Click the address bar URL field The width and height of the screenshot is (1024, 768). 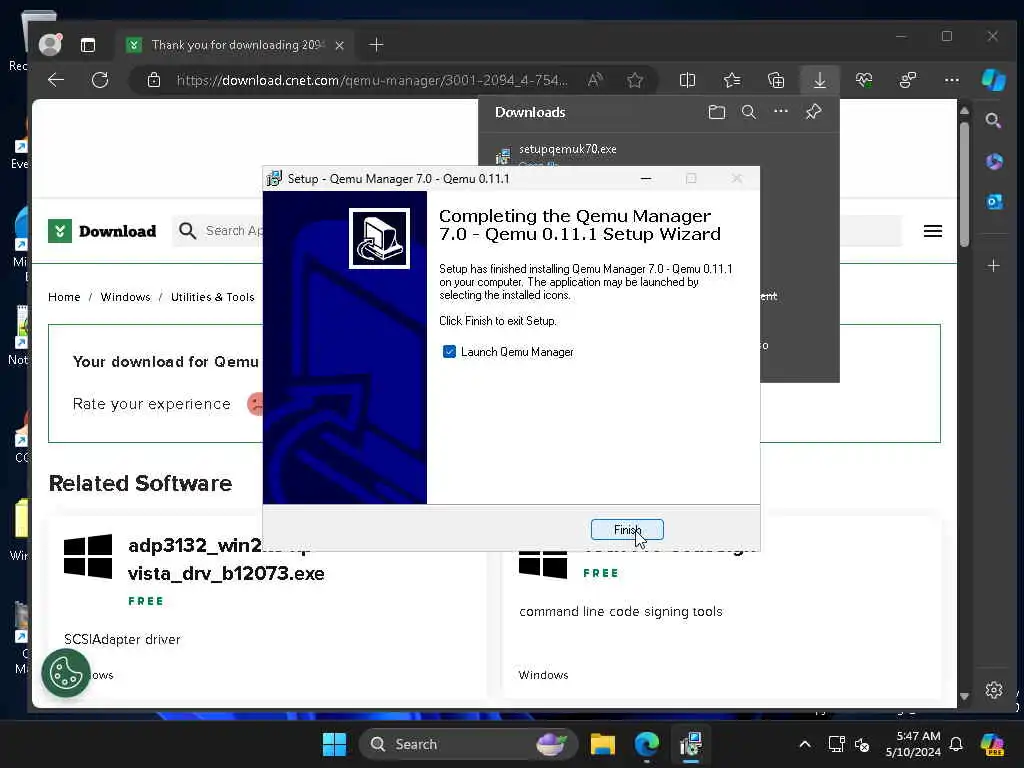coord(372,80)
